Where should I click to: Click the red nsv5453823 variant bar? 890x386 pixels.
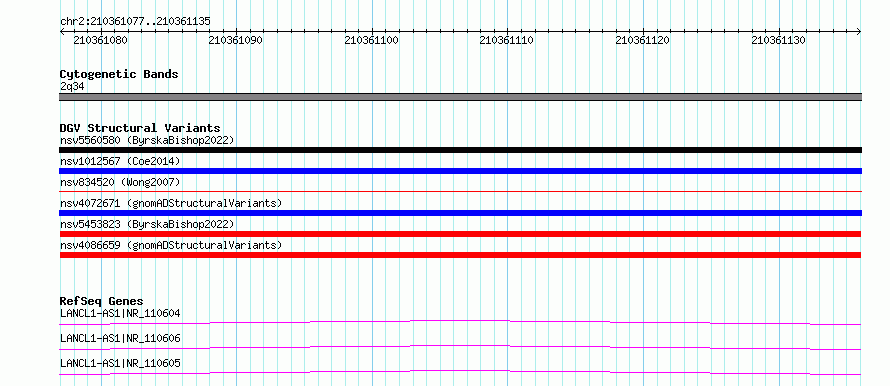tap(460, 234)
